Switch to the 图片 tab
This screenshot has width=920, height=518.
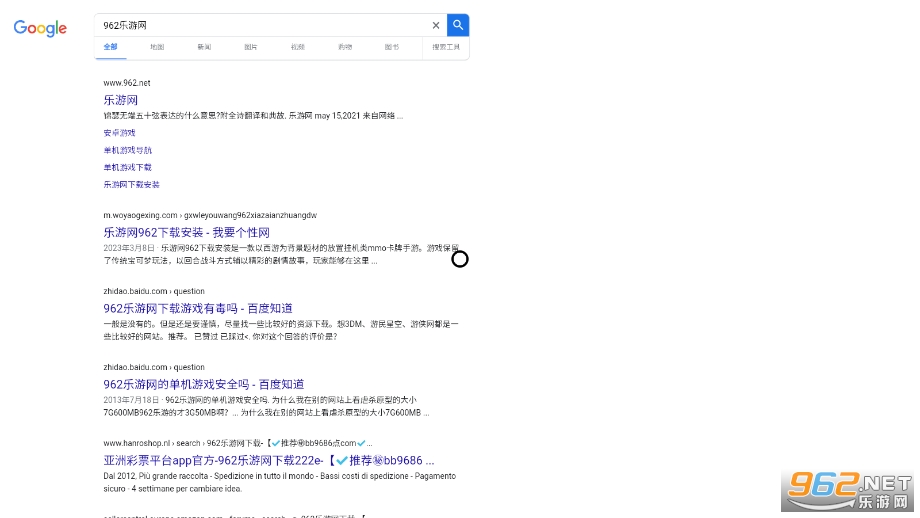[251, 47]
